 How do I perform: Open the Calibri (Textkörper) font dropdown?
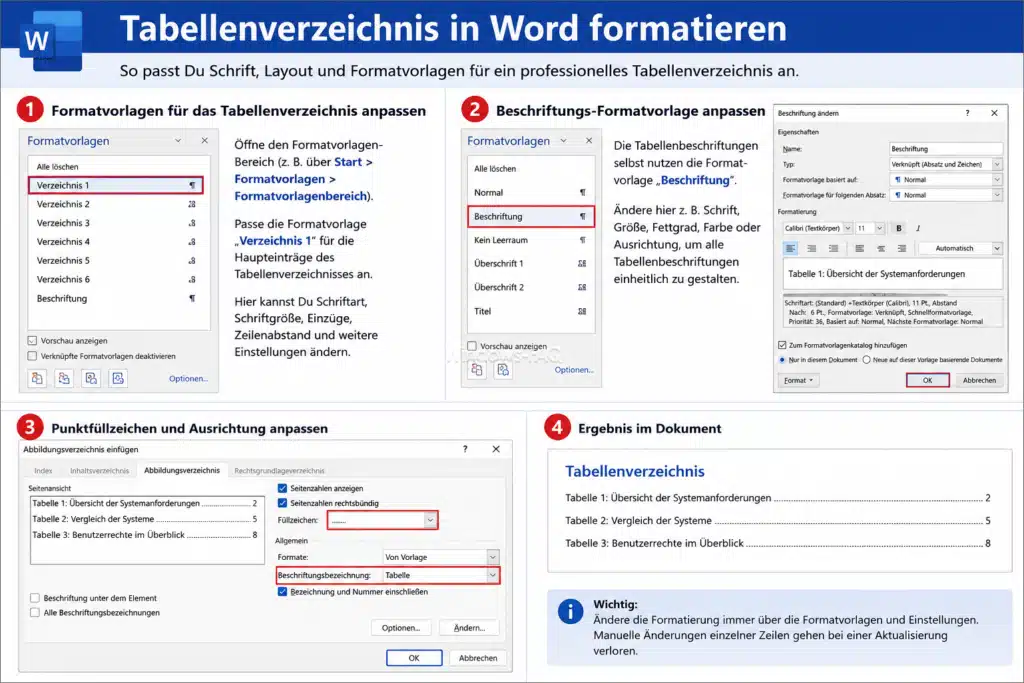848,229
